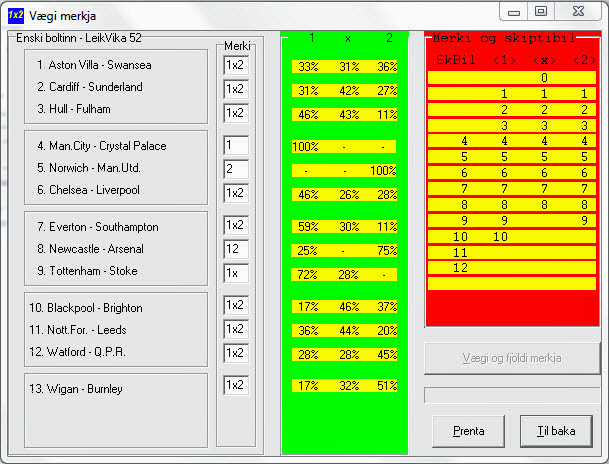Click the empty status field above Prenta
This screenshot has width=609, height=464.
click(512, 395)
